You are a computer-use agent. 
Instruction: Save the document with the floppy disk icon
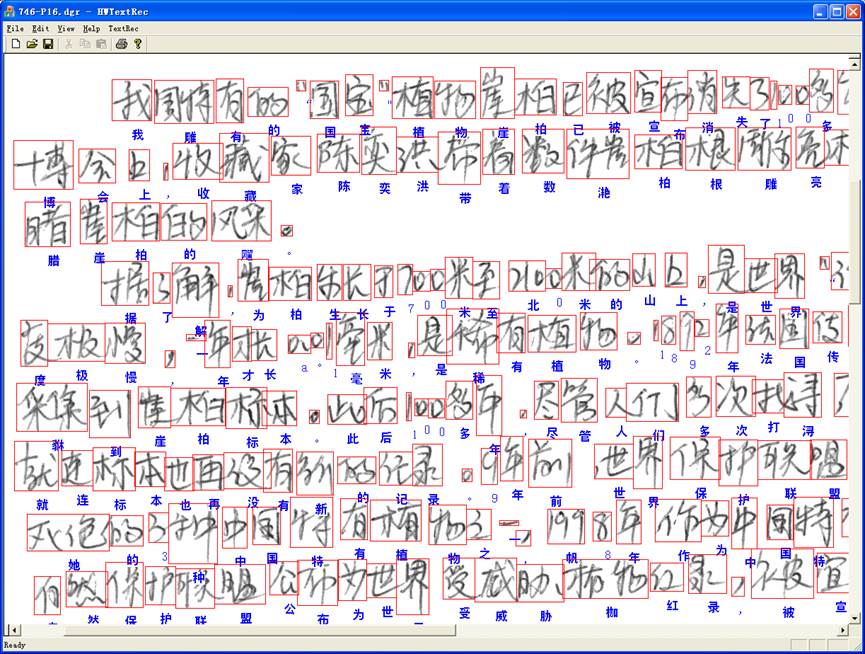point(47,44)
